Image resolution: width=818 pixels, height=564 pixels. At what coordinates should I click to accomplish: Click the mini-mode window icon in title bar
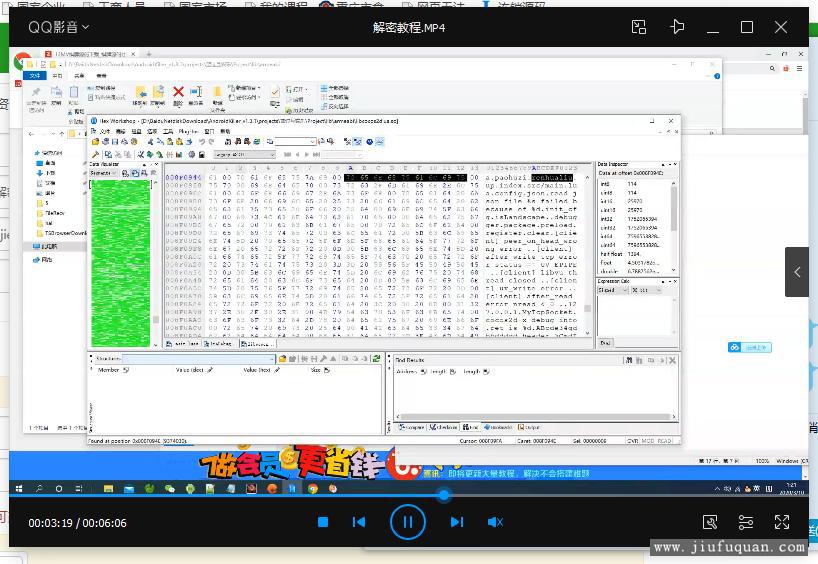639,27
